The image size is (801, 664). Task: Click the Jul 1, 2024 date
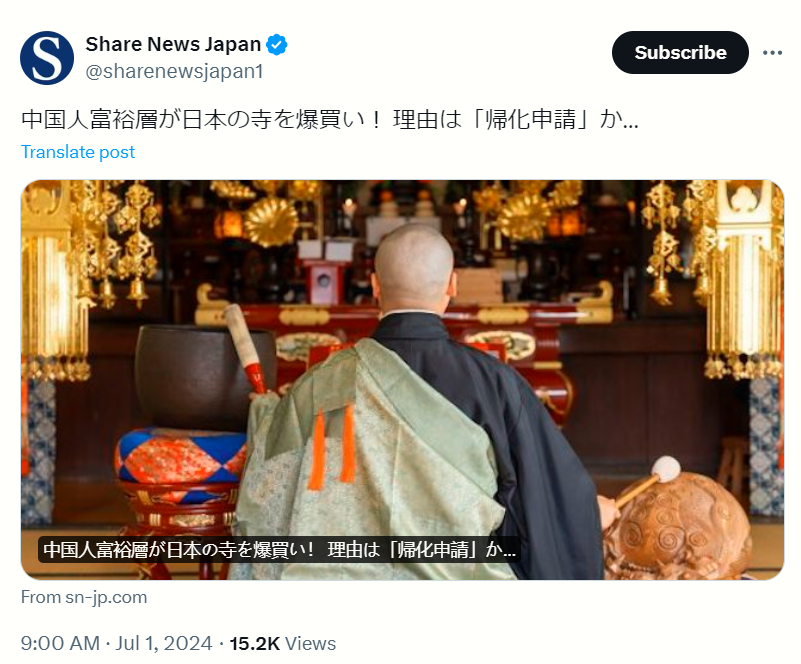coord(163,644)
